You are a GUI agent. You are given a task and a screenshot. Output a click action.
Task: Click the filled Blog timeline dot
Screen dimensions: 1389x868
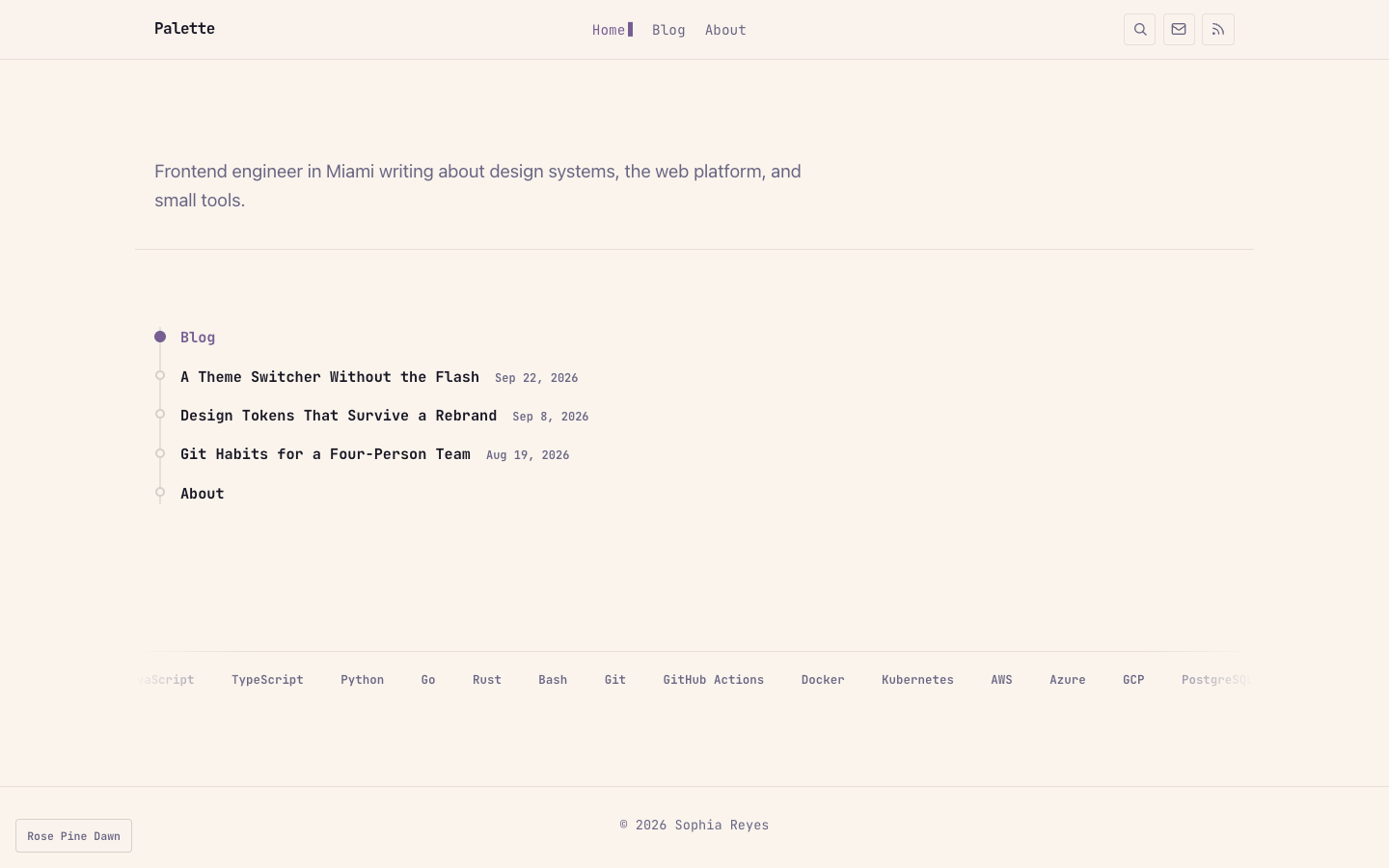tap(160, 337)
